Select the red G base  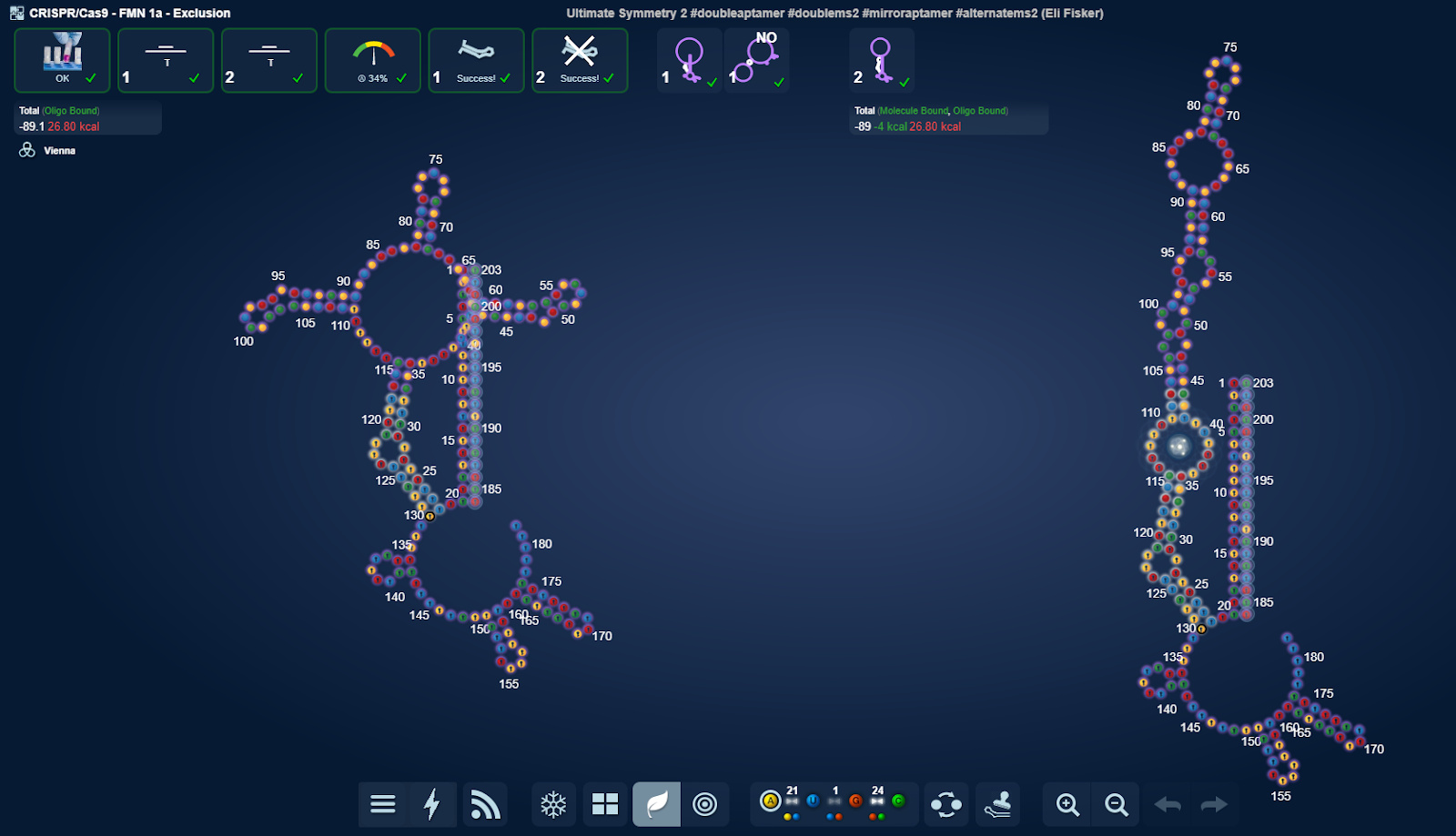(x=855, y=801)
